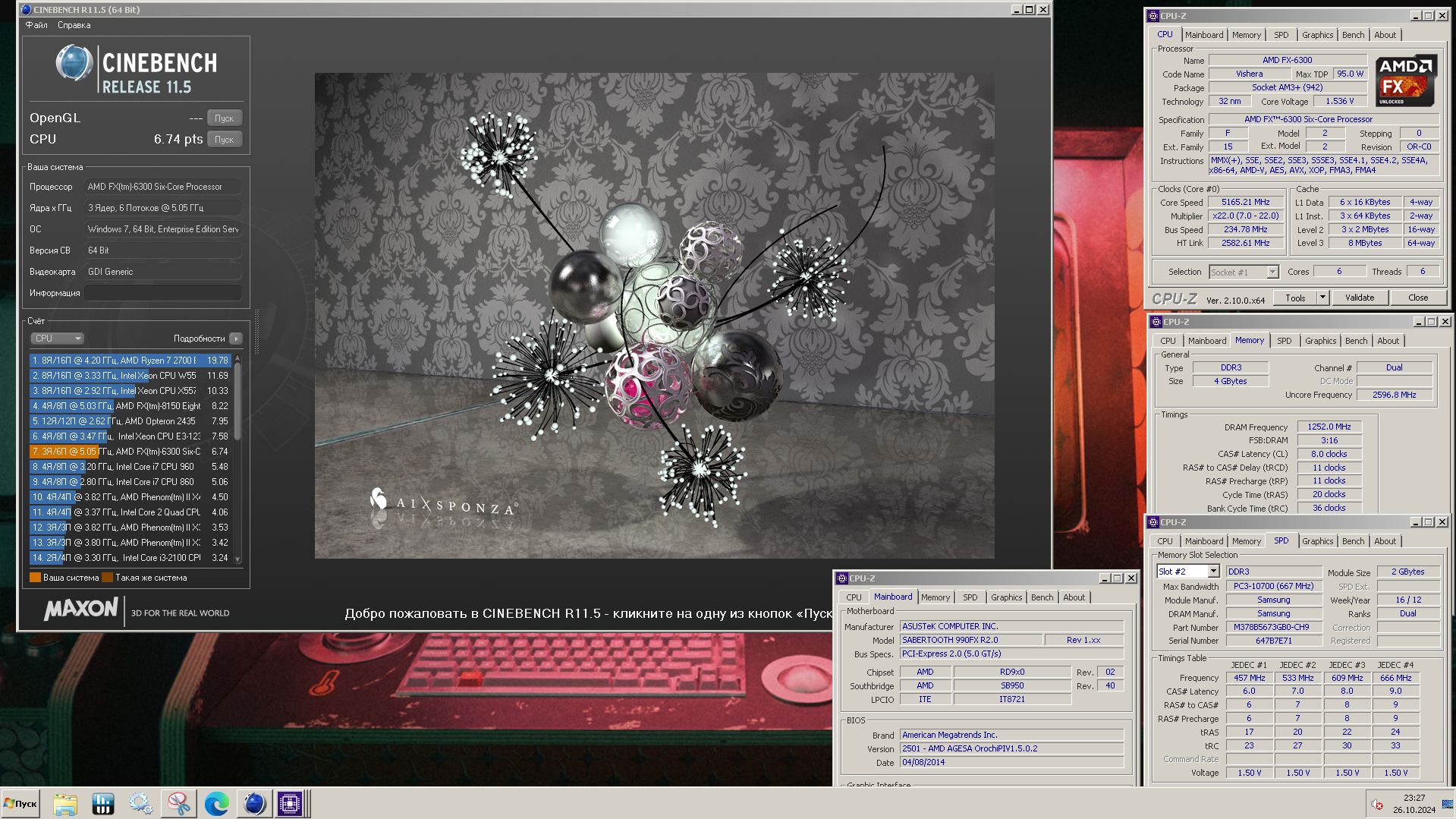
Task: Click the Cinebench sphere logo
Action: (x=74, y=63)
